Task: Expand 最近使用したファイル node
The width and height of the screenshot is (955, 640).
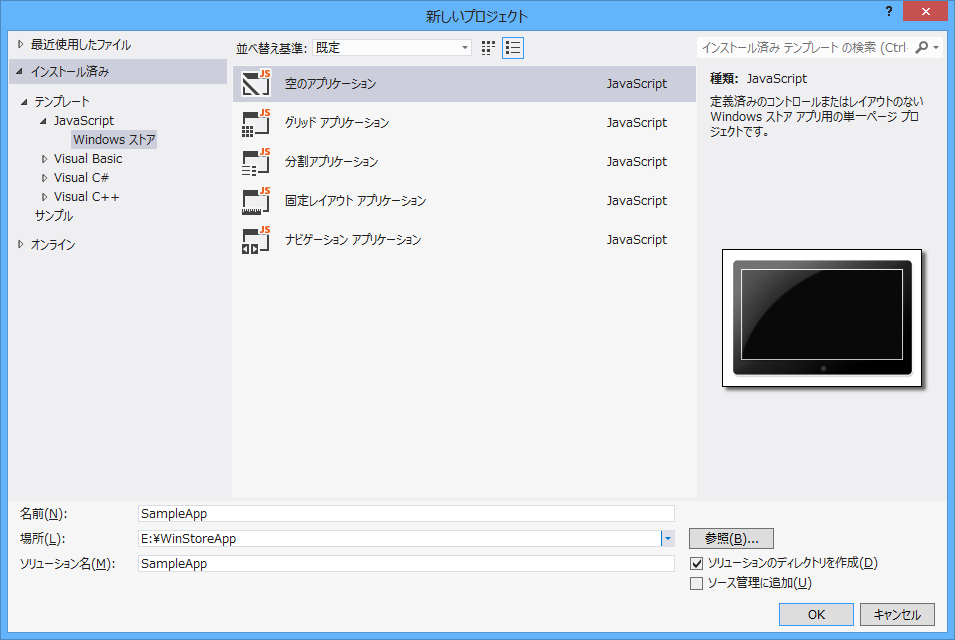Action: point(20,44)
